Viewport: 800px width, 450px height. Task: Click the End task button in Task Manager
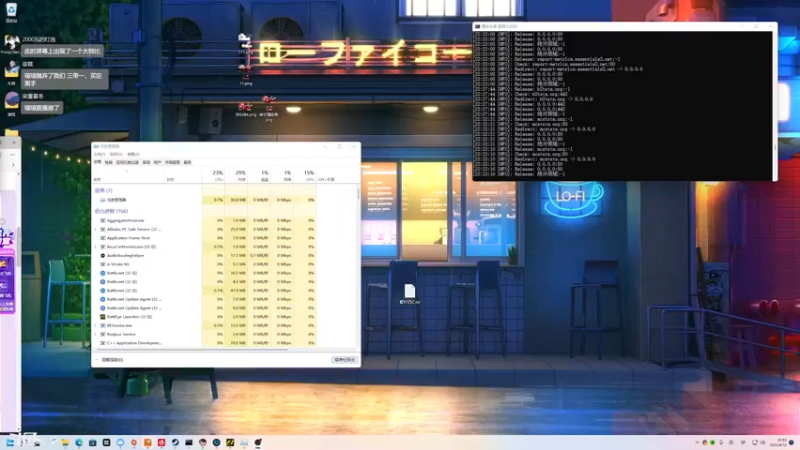point(345,360)
